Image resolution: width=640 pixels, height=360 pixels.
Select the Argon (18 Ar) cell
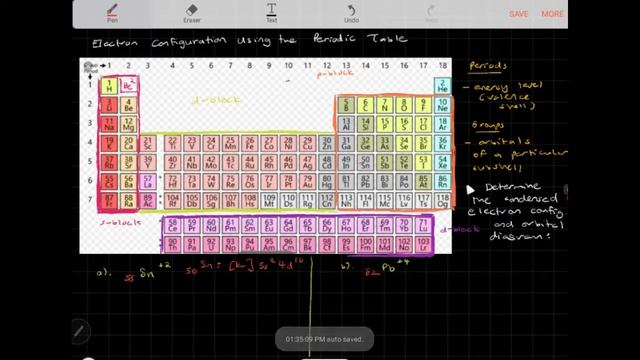[x=442, y=124]
